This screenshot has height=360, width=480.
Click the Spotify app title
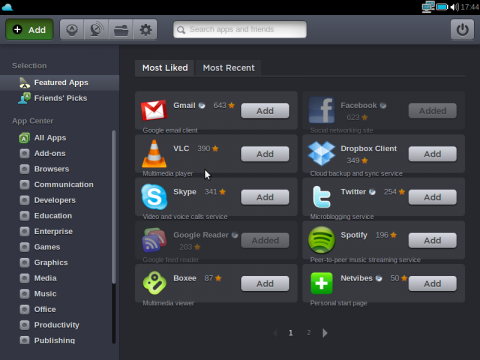[354, 235]
